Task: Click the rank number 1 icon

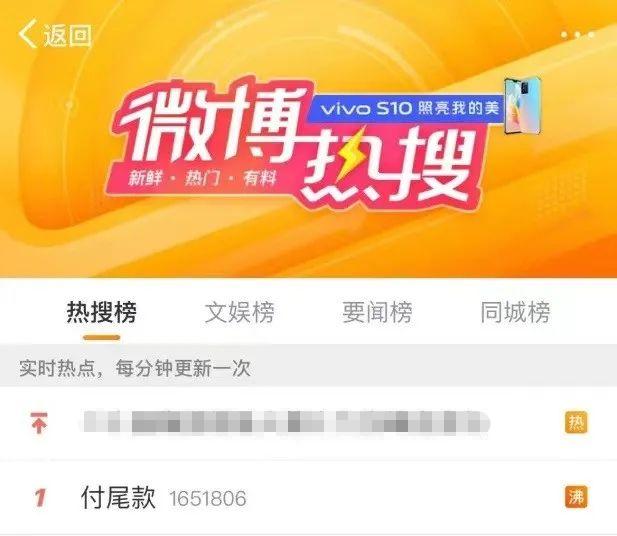Action: click(40, 498)
